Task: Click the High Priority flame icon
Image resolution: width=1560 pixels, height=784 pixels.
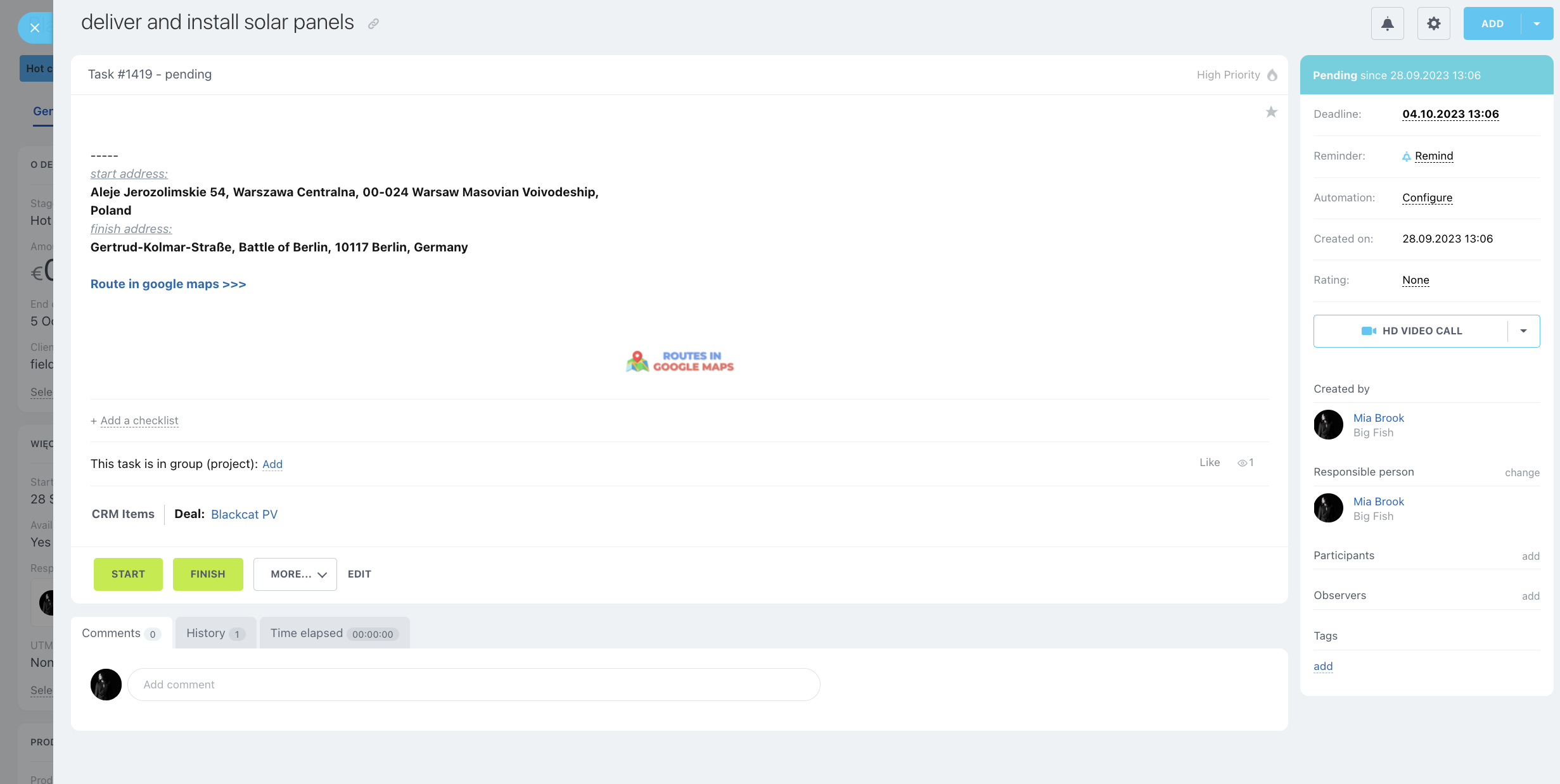Action: (x=1272, y=75)
